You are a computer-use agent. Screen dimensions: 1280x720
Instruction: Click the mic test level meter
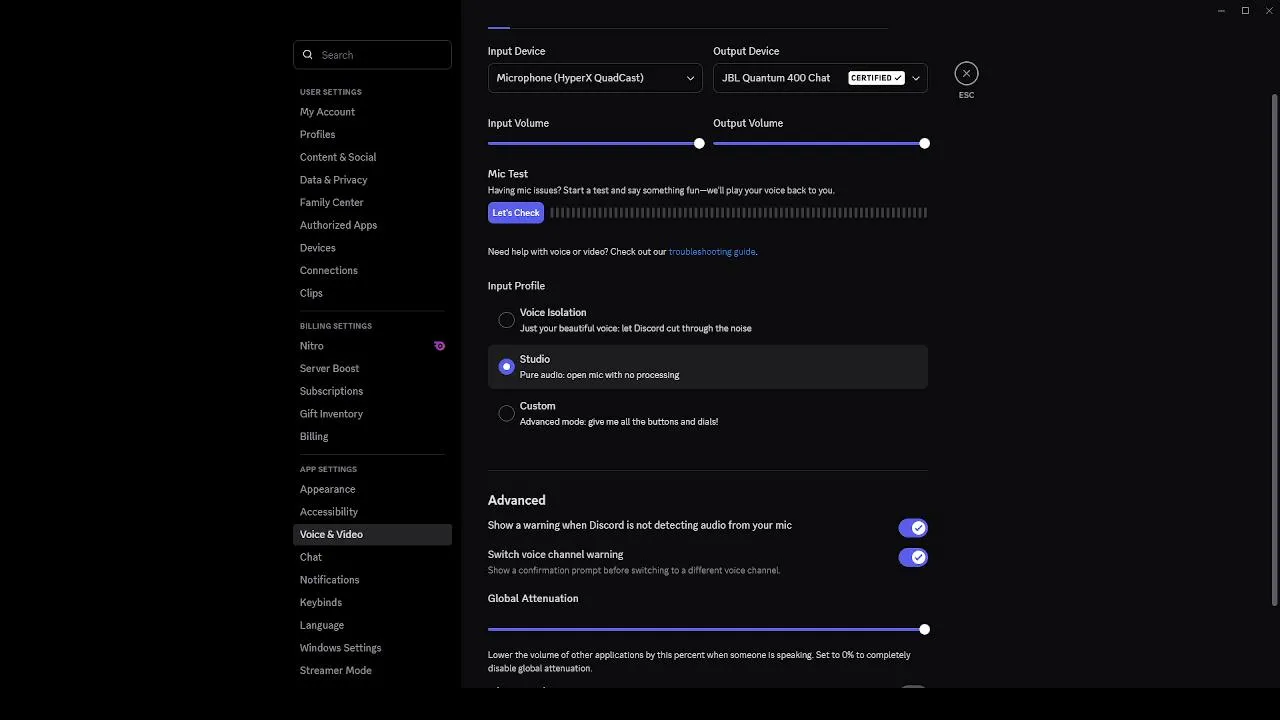[x=739, y=212]
